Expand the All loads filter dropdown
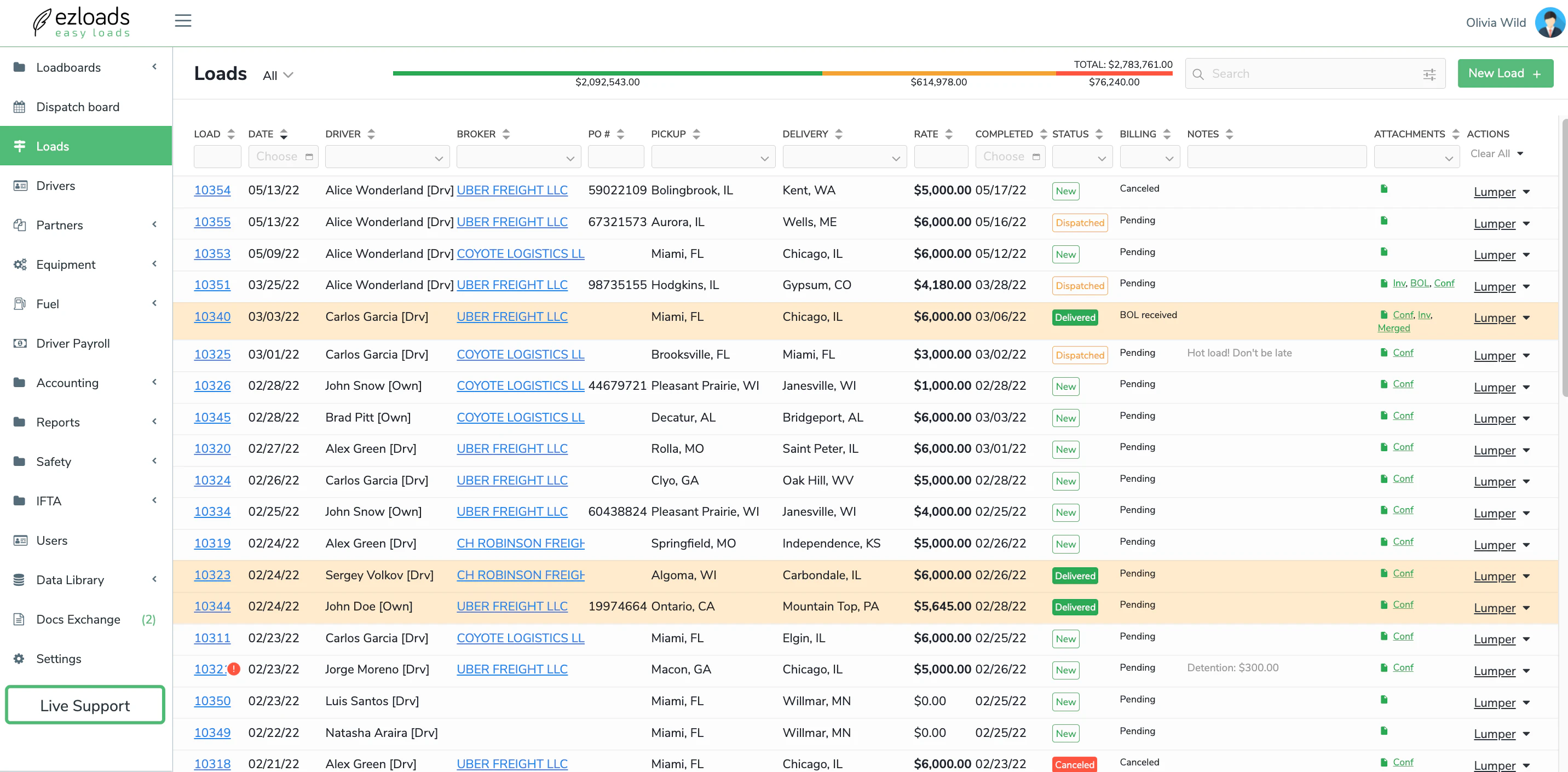 (x=277, y=75)
